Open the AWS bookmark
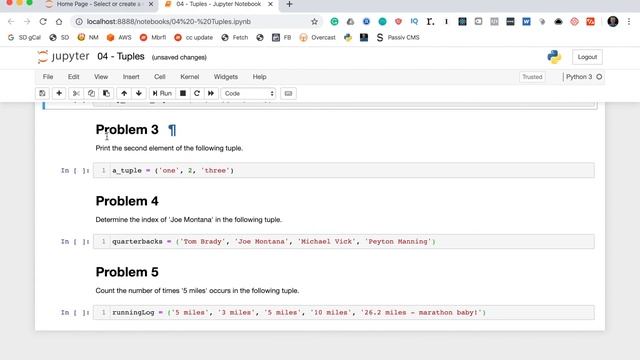 pos(119,38)
